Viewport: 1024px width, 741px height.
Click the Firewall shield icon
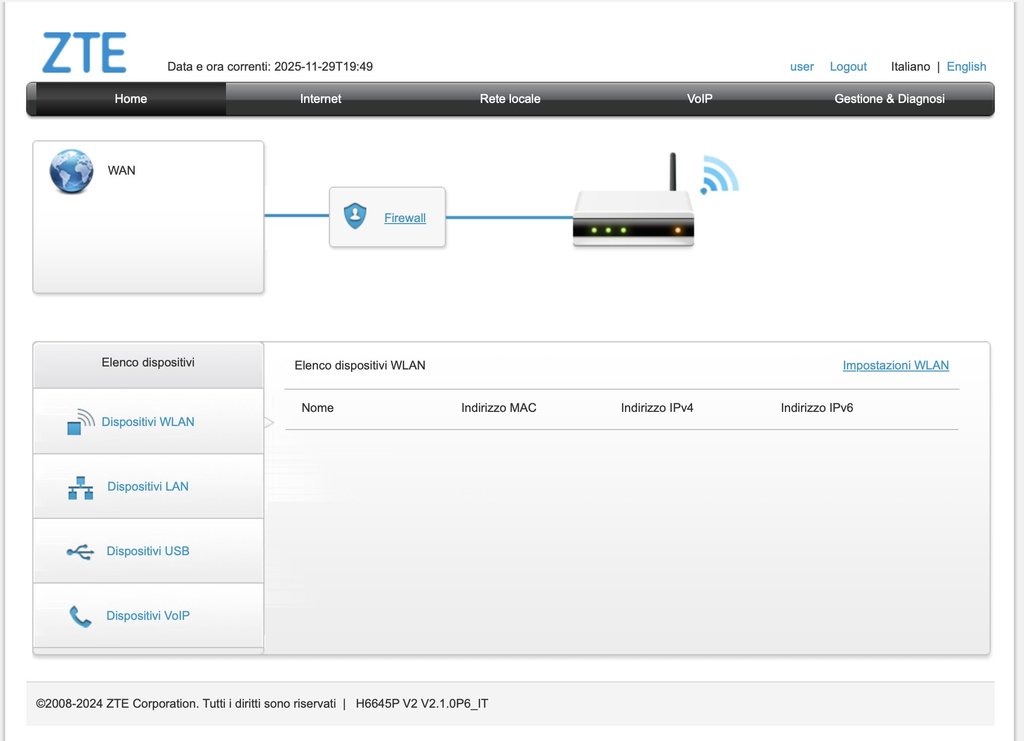(355, 216)
